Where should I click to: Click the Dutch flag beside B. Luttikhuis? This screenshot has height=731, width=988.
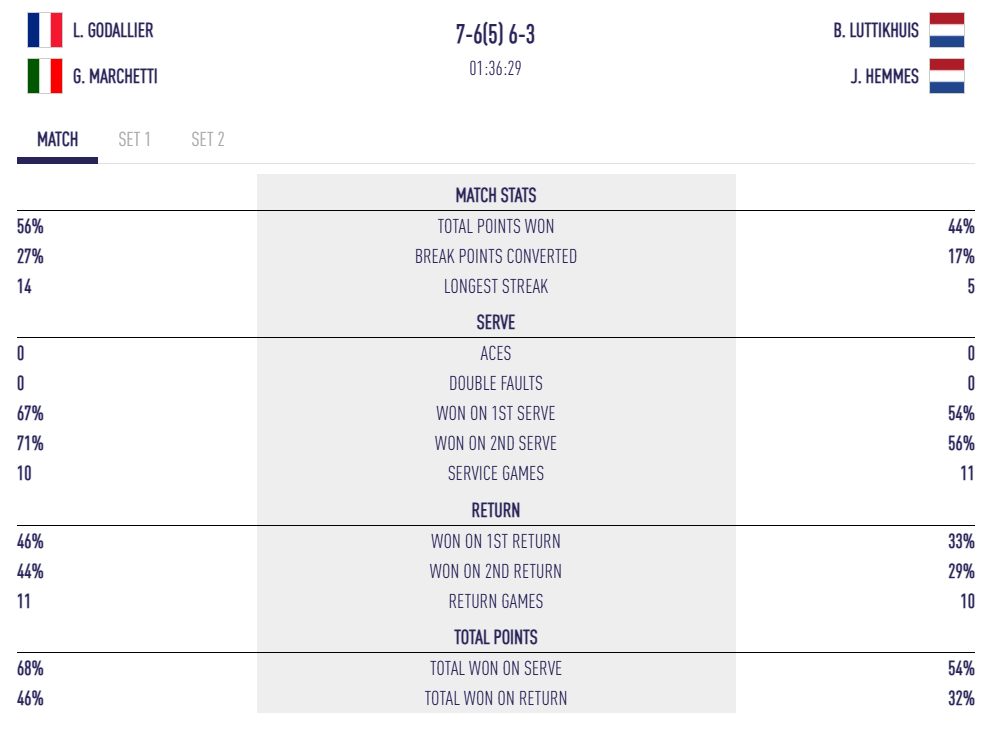[946, 30]
